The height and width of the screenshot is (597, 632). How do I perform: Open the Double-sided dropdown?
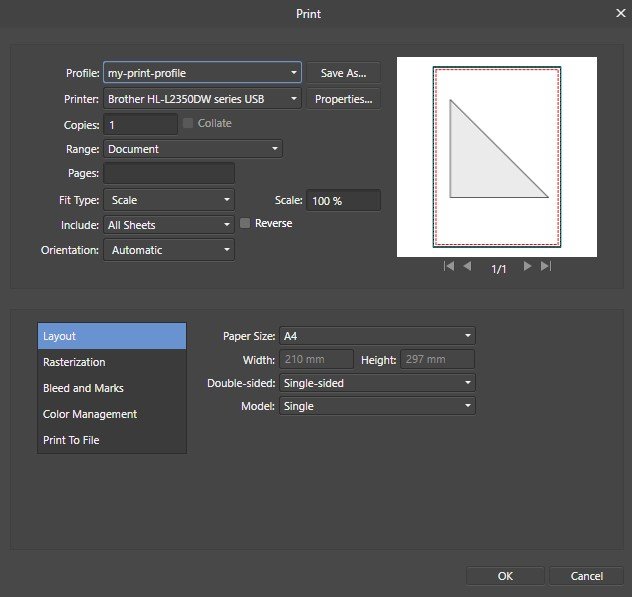(377, 383)
